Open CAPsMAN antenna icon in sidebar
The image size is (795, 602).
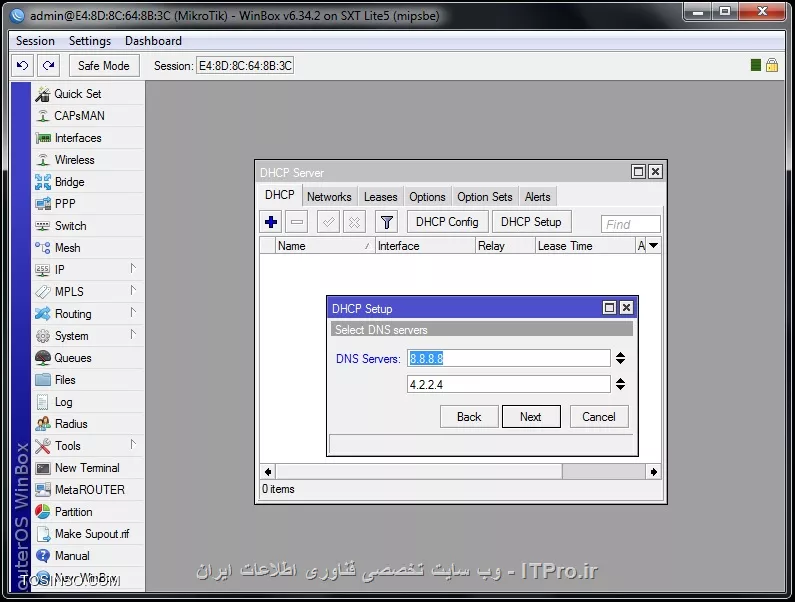(x=43, y=116)
